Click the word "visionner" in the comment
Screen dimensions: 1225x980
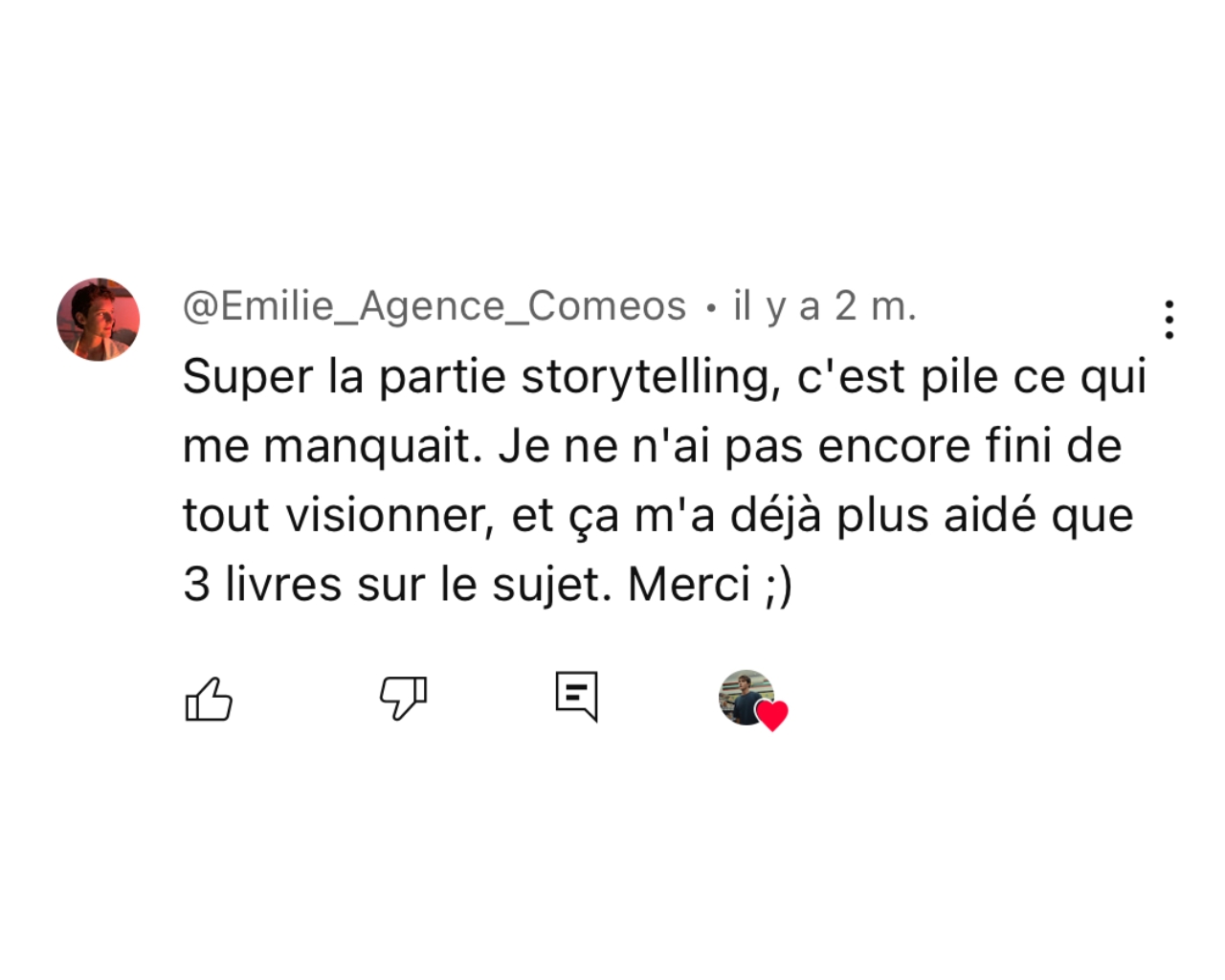click(x=387, y=516)
